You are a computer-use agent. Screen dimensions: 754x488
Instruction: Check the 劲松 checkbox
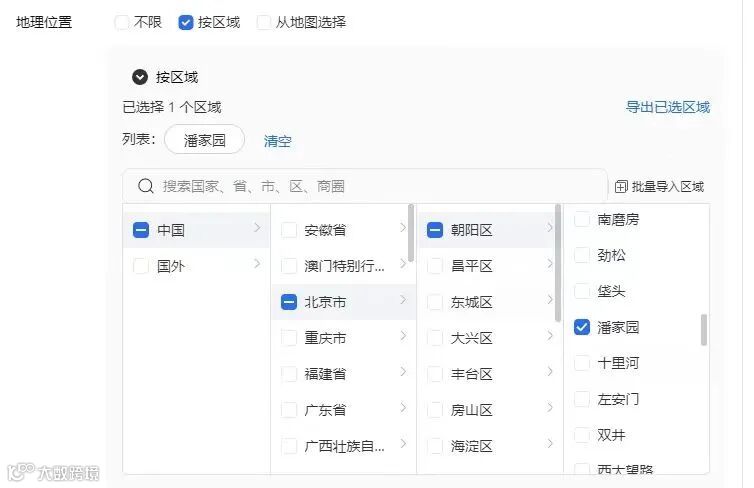coord(582,255)
